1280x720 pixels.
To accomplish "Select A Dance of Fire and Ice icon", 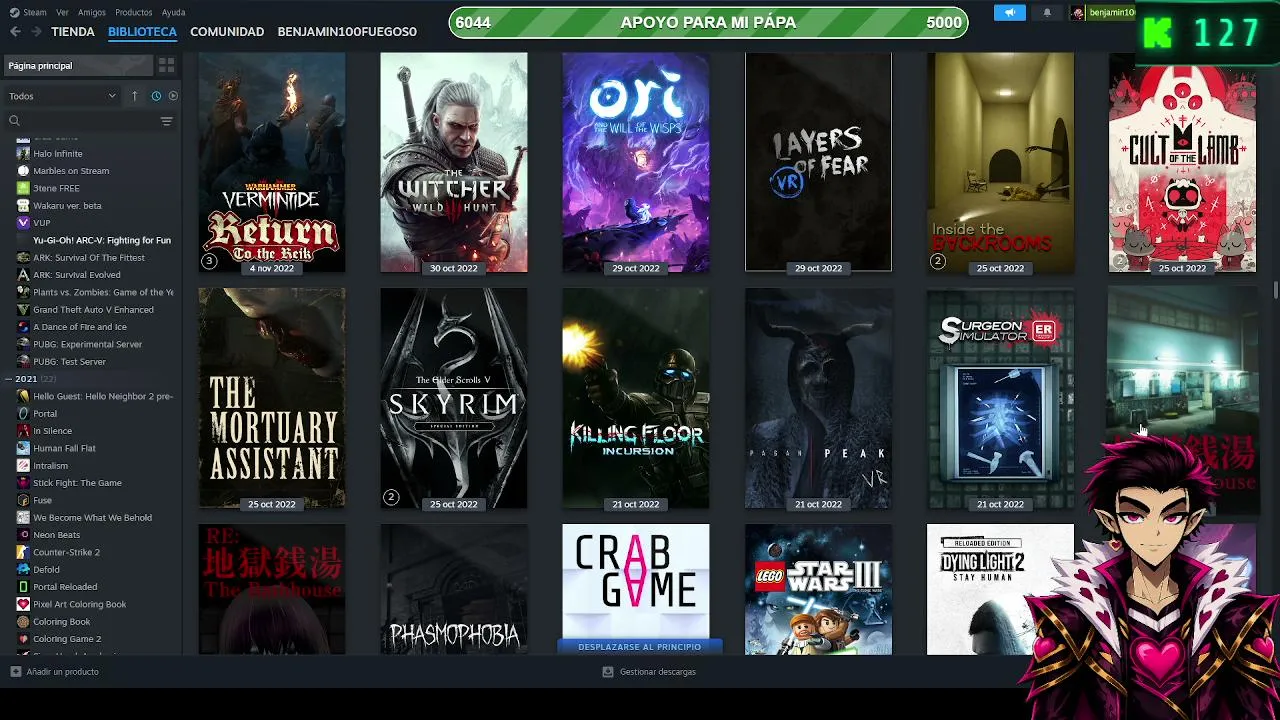I will pyautogui.click(x=24, y=327).
